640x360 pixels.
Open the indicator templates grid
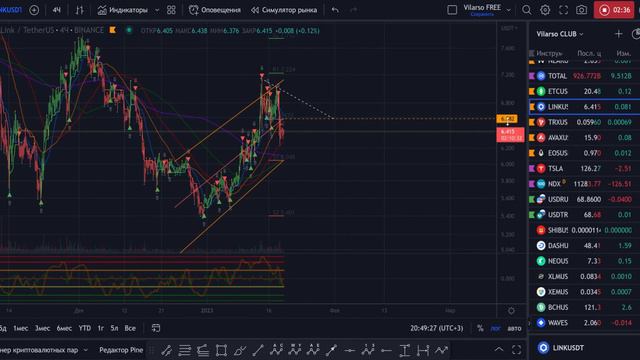coord(171,10)
